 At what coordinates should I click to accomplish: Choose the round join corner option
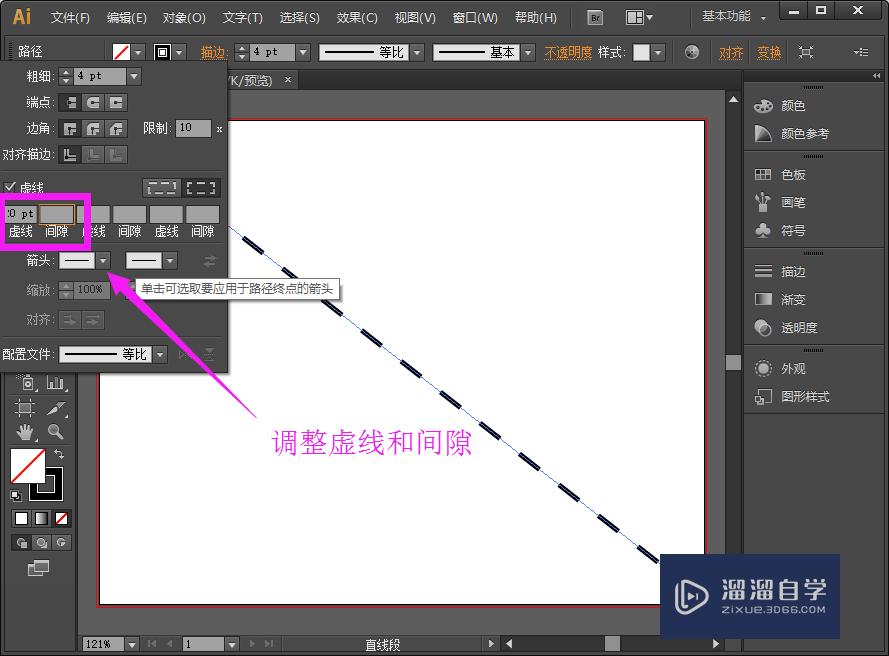tap(93, 129)
